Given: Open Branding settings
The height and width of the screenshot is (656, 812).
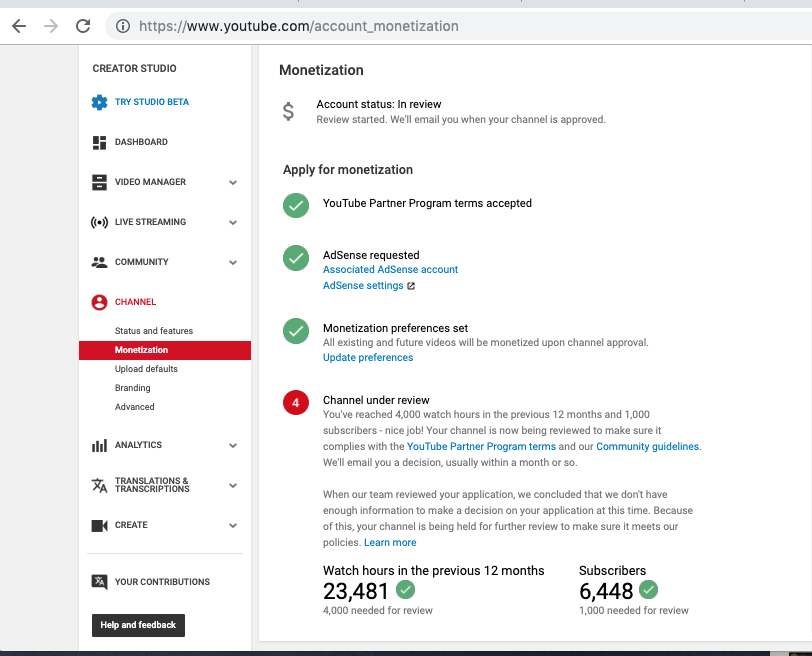Looking at the screenshot, I should coord(133,388).
